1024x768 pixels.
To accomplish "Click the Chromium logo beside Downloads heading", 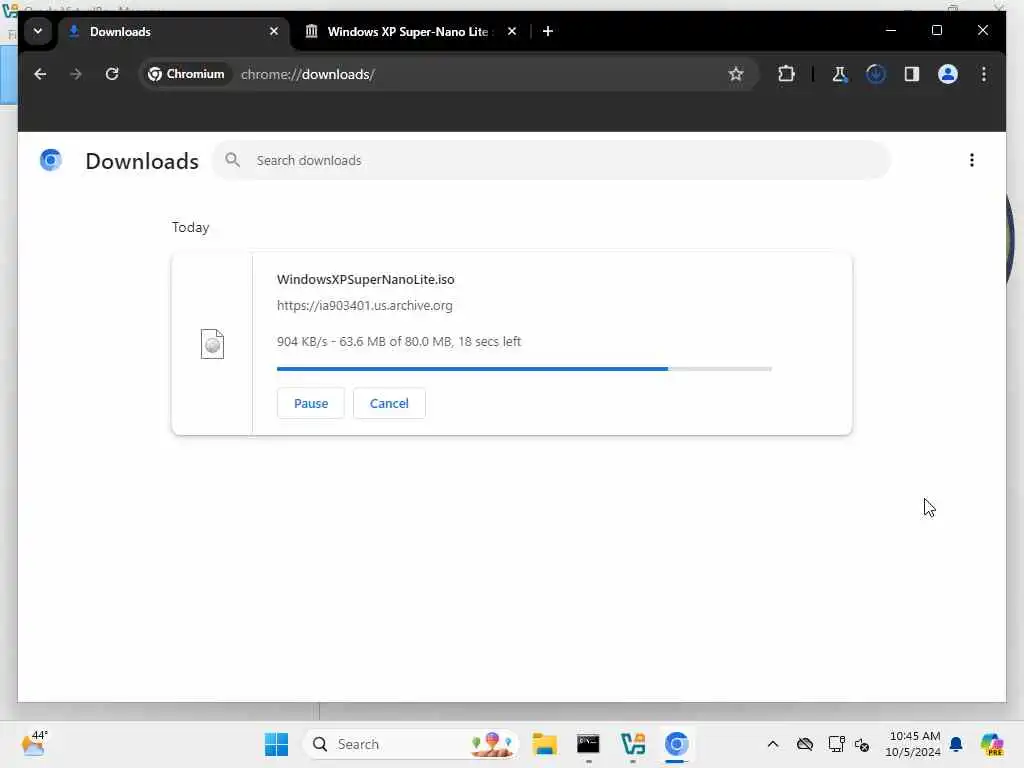I will click(x=51, y=160).
